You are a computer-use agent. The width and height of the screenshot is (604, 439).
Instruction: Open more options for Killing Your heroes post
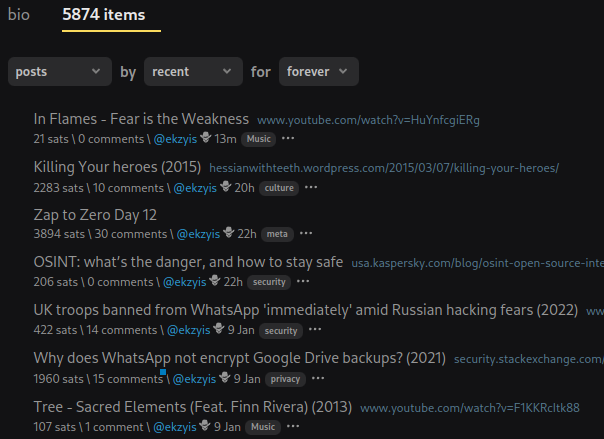coord(311,187)
